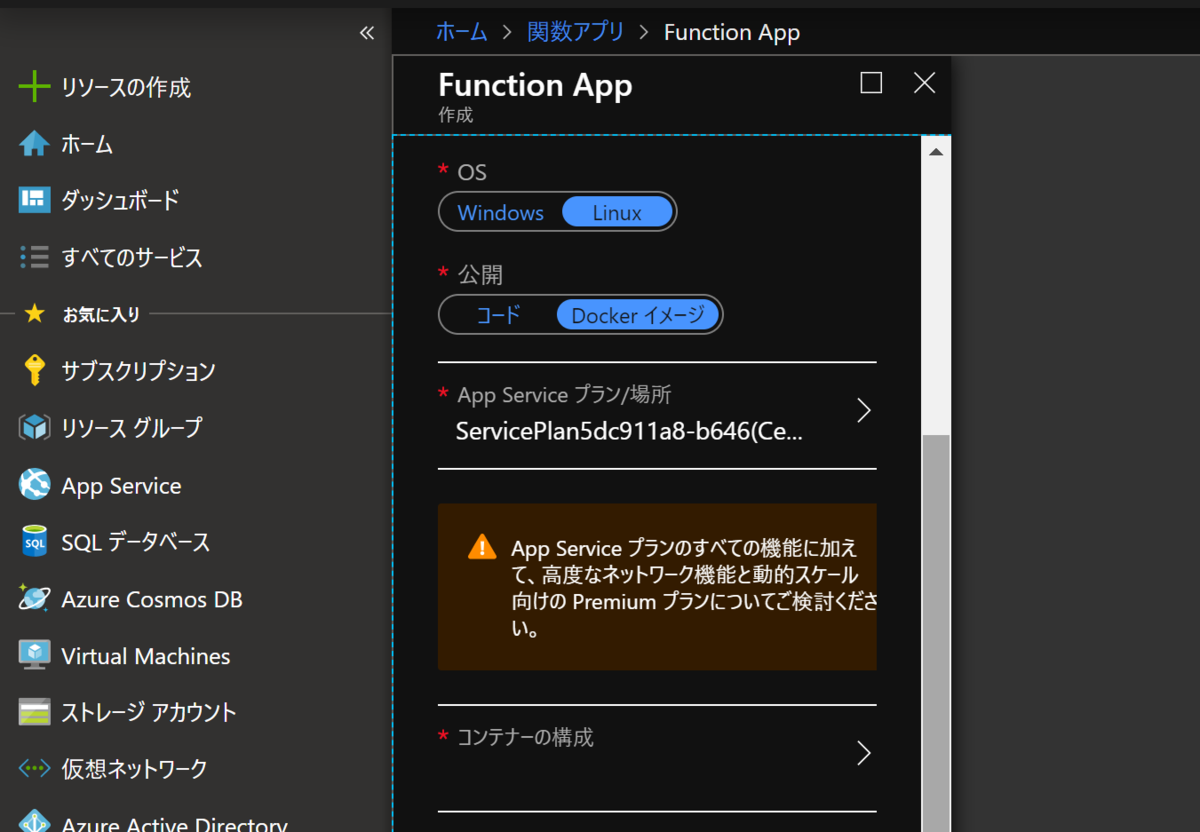Open ストレージ アカウント label in sidebar
The width and height of the screenshot is (1200, 832).
click(149, 712)
